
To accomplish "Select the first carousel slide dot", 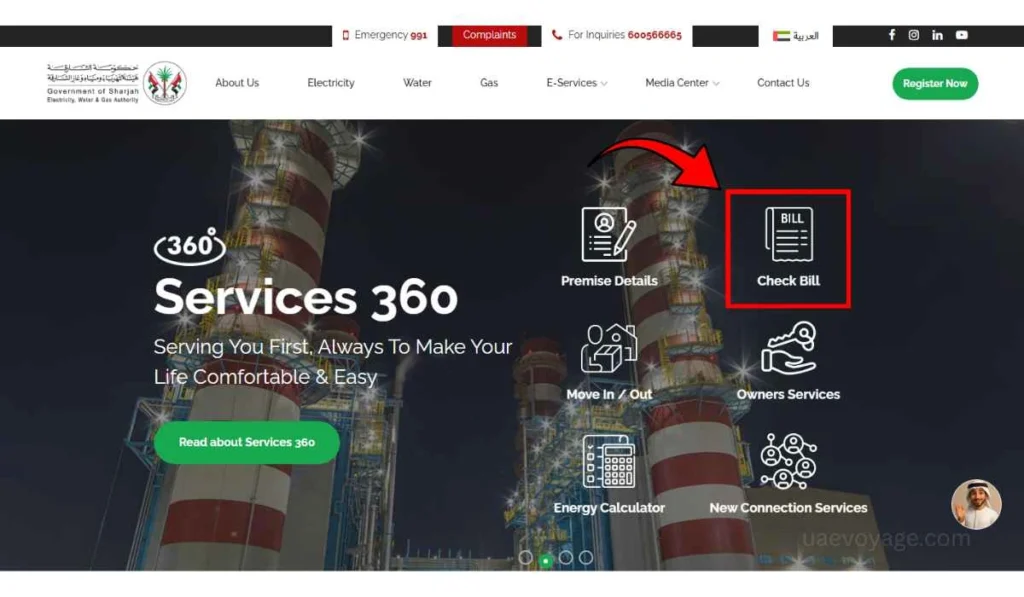I will point(525,558).
